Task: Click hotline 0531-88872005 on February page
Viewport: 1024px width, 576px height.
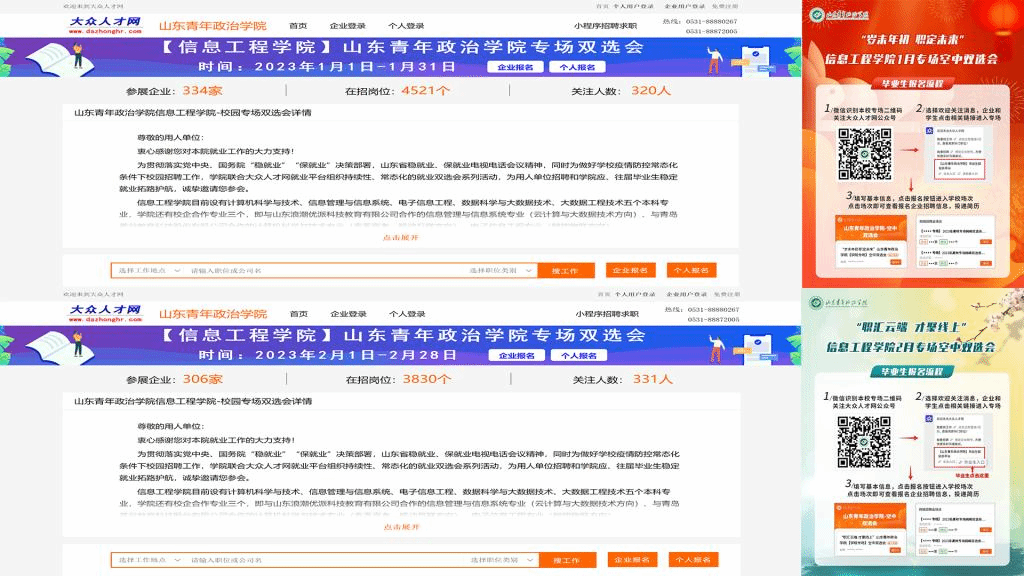Action: click(713, 319)
